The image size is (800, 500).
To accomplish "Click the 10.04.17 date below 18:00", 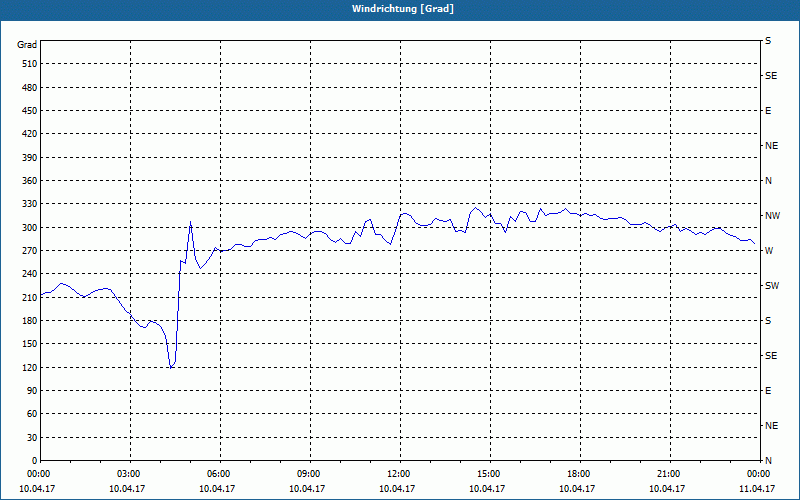I will tap(577, 489).
